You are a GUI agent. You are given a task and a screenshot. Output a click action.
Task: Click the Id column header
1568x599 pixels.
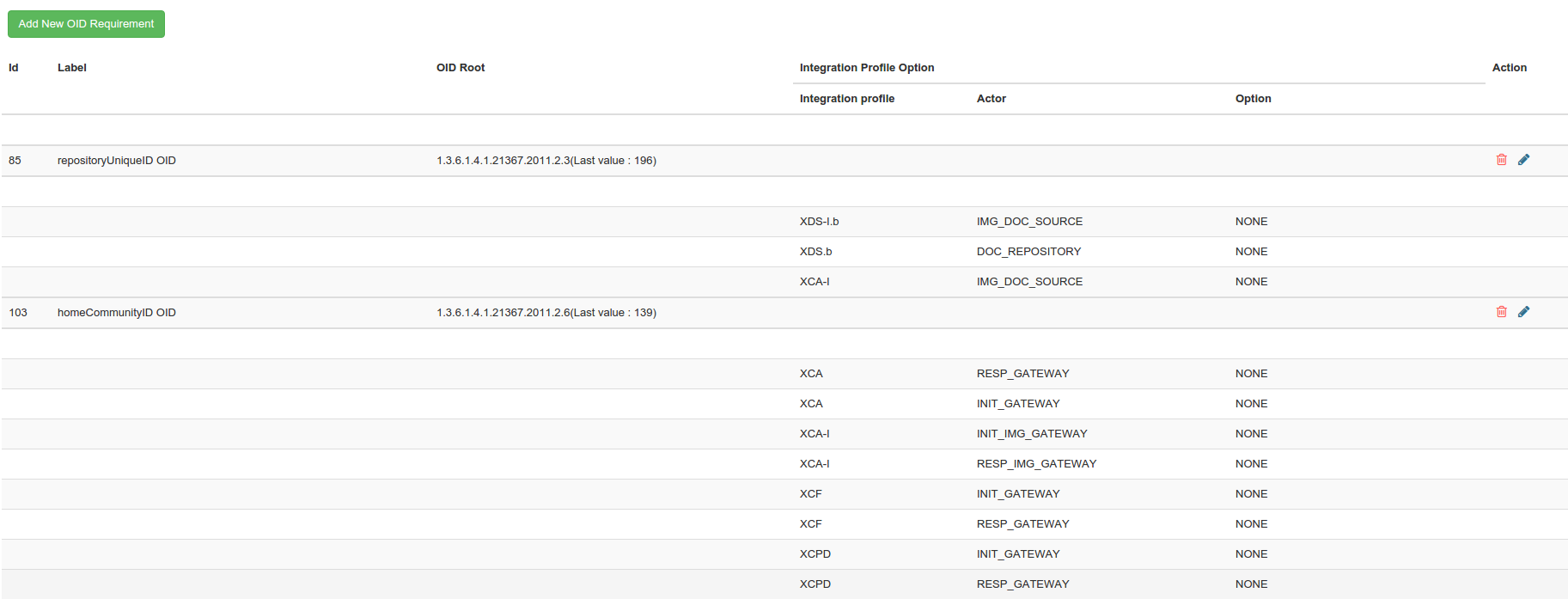(x=14, y=68)
